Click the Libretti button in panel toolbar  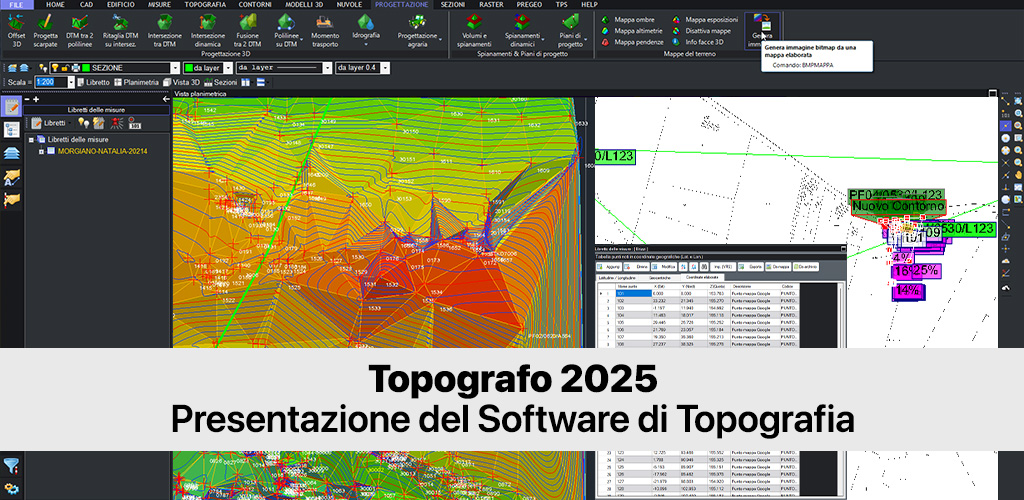point(49,123)
